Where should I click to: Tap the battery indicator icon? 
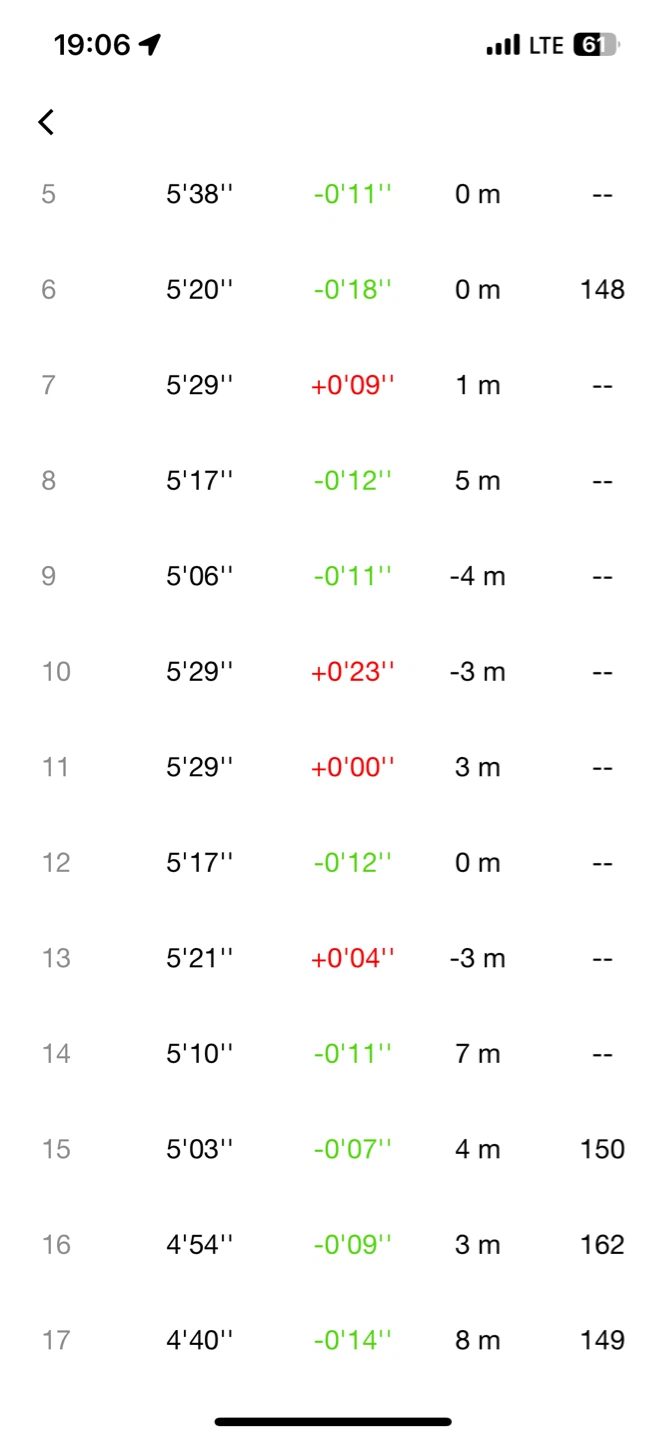click(596, 45)
